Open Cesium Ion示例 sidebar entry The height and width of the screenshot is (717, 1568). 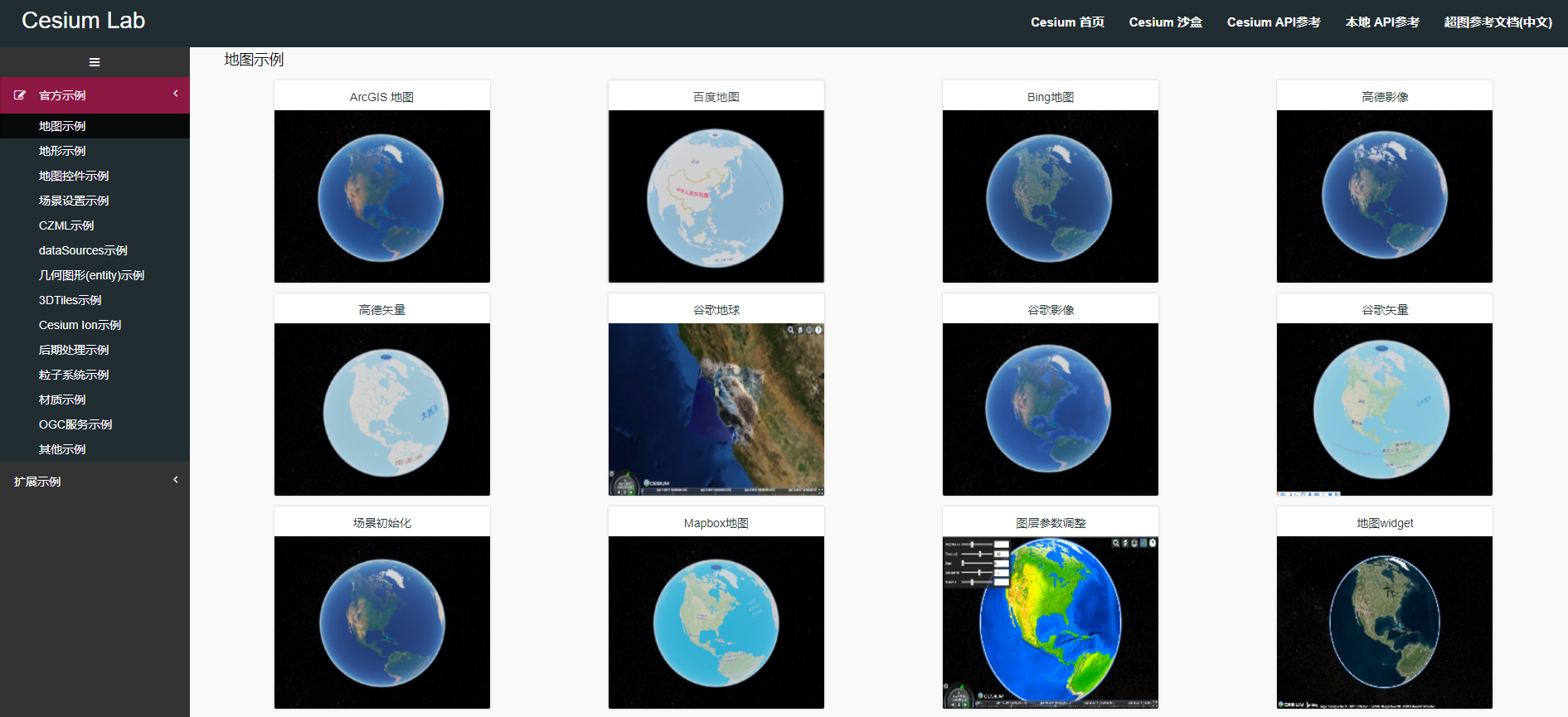coord(80,325)
